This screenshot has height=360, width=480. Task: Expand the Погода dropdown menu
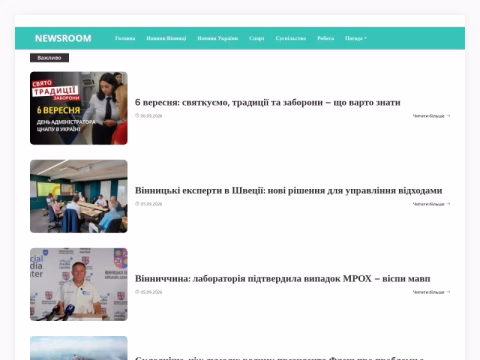tap(356, 38)
